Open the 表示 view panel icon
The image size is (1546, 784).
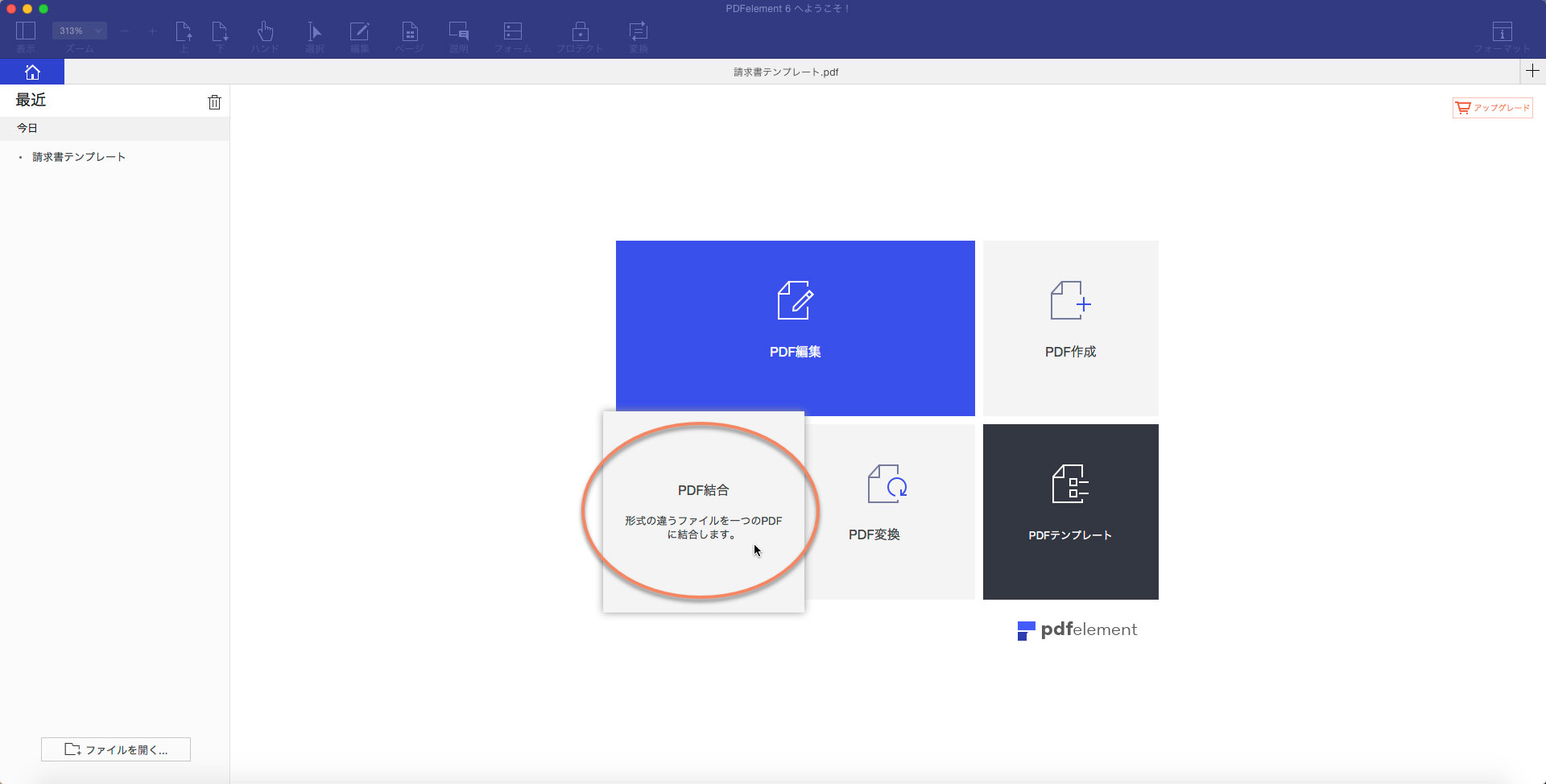[x=26, y=32]
